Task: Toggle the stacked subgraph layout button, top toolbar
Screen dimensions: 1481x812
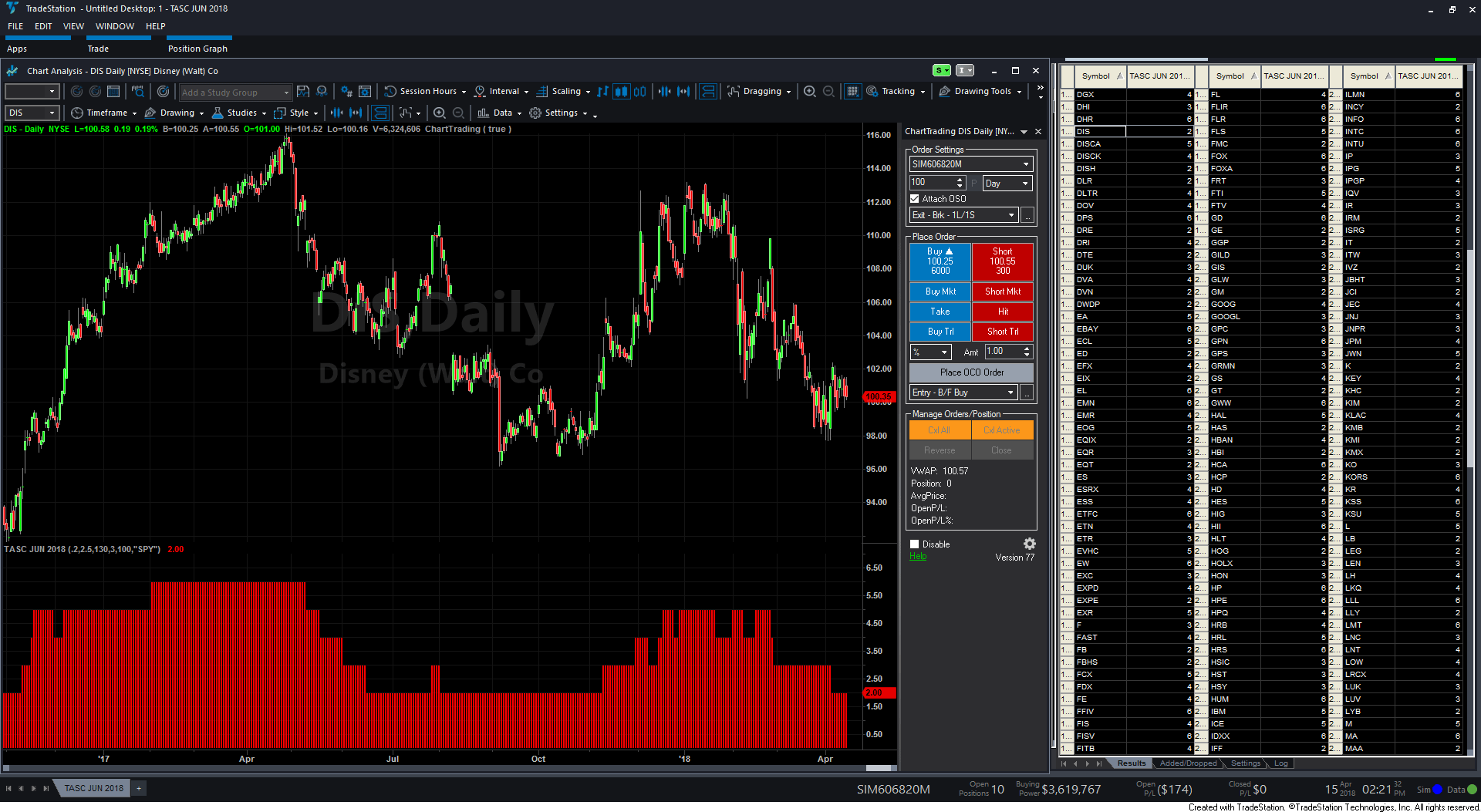Action: point(708,92)
